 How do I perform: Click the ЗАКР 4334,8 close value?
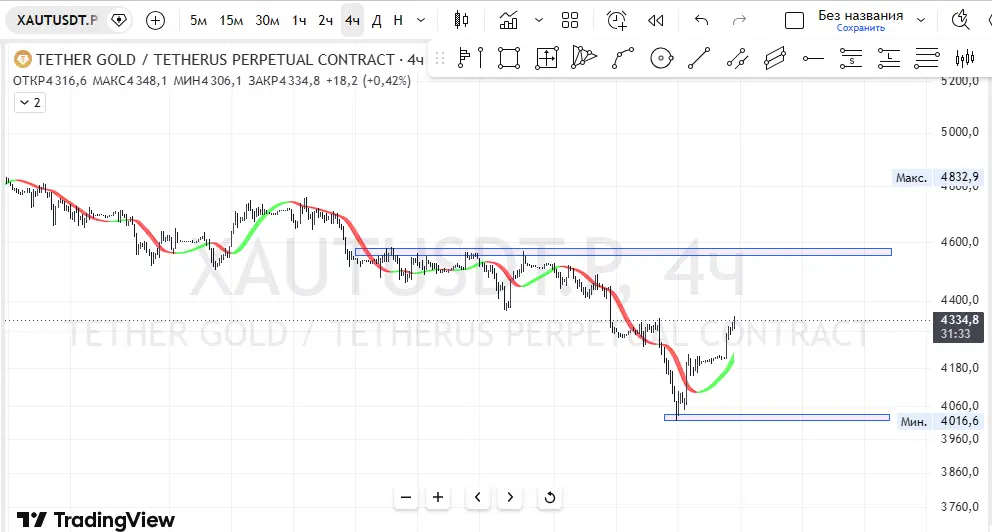(x=284, y=81)
